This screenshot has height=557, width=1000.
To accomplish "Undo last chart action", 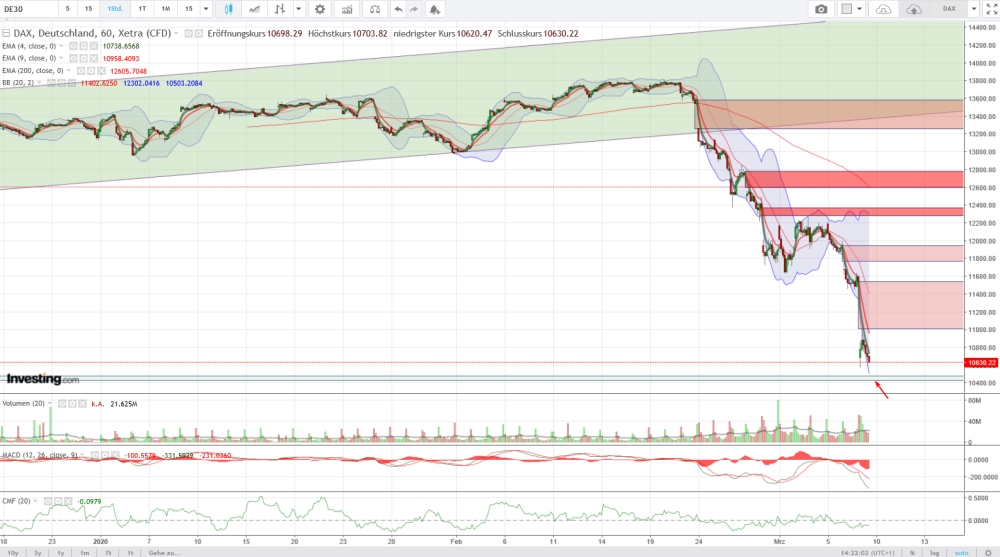I will [x=399, y=9].
